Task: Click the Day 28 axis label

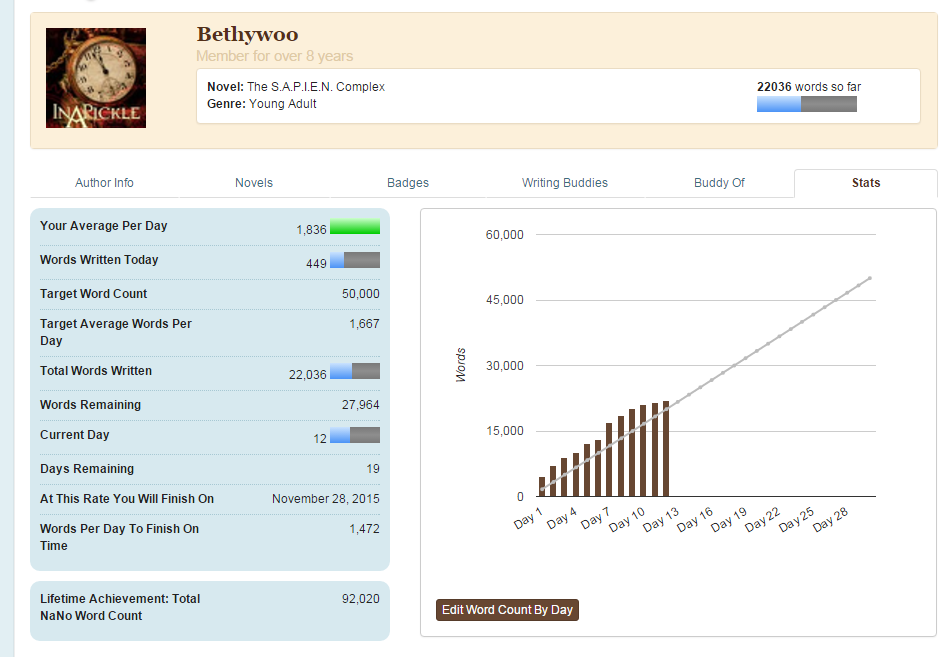Action: [831, 521]
